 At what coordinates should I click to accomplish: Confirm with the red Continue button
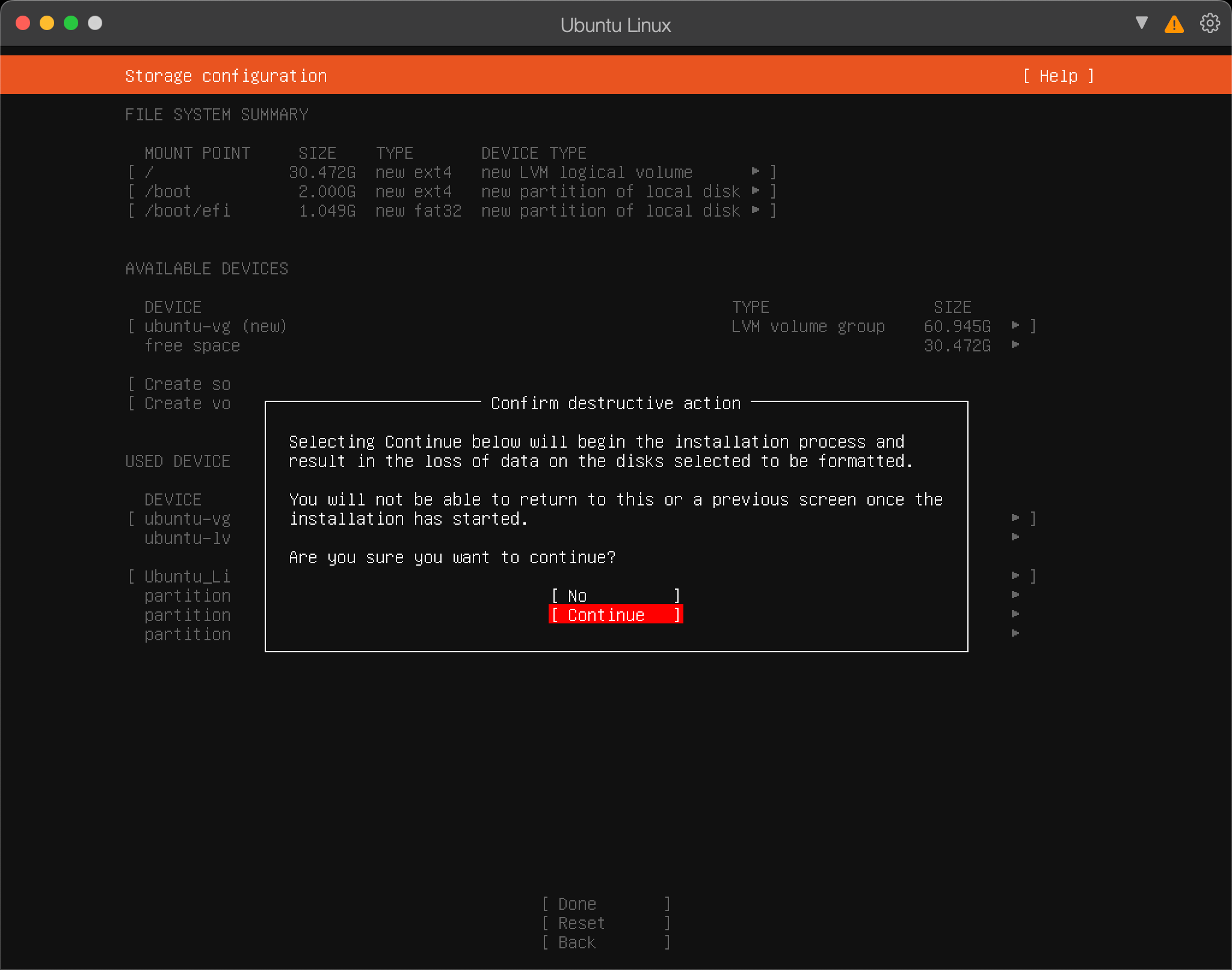pyautogui.click(x=616, y=615)
